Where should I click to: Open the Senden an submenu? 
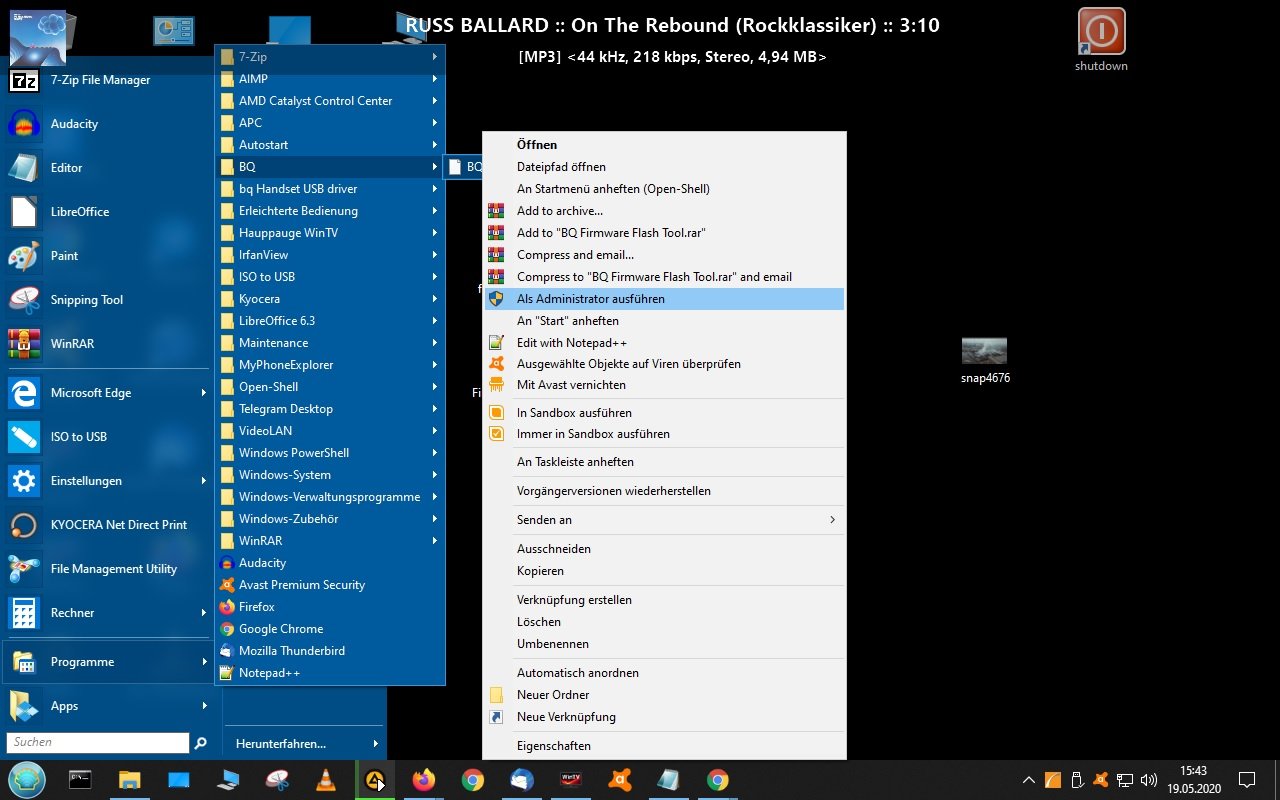tap(664, 520)
